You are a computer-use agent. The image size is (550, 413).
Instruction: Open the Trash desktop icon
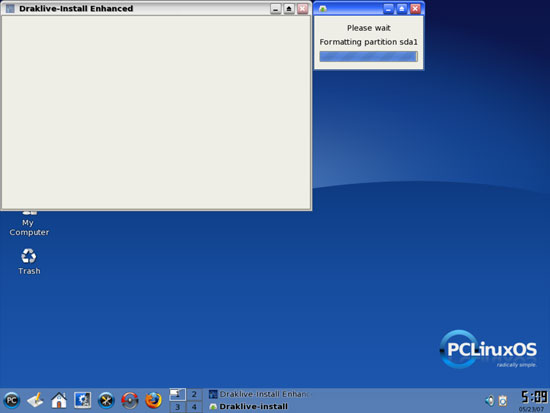pyautogui.click(x=29, y=261)
